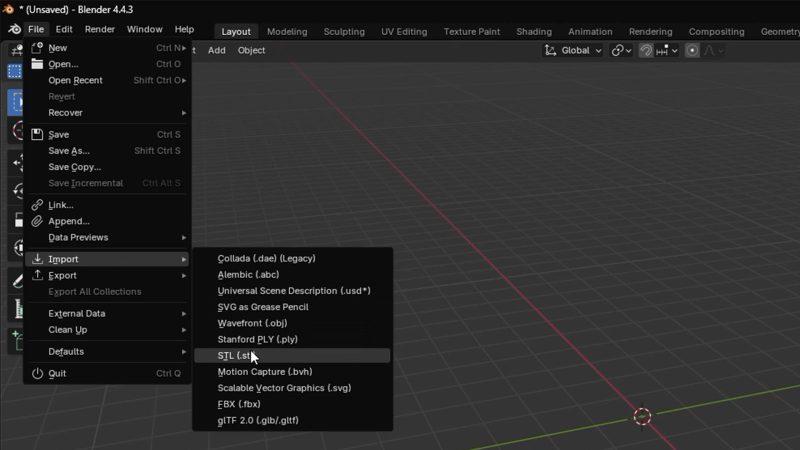Screen dimensions: 800x450
Task: Select FBX (.fbx) from Import submenu
Action: pyautogui.click(x=240, y=404)
